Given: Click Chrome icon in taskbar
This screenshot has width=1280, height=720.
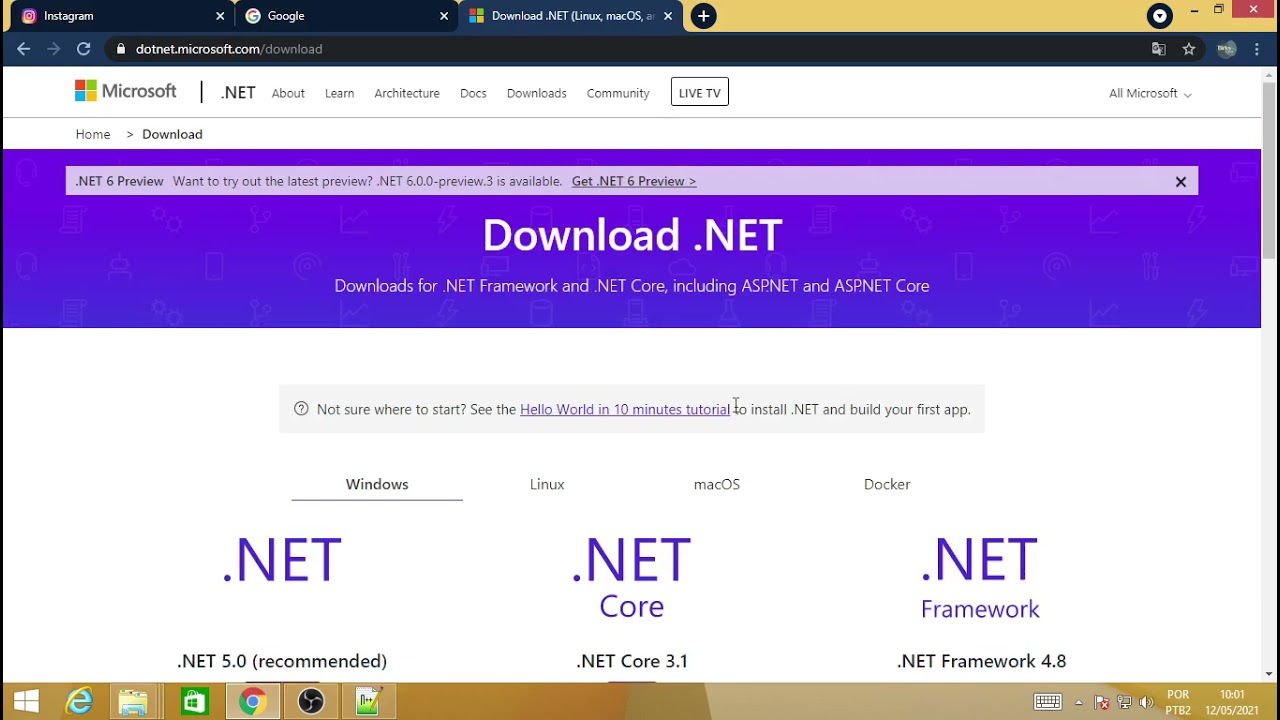Looking at the screenshot, I should pyautogui.click(x=252, y=702).
